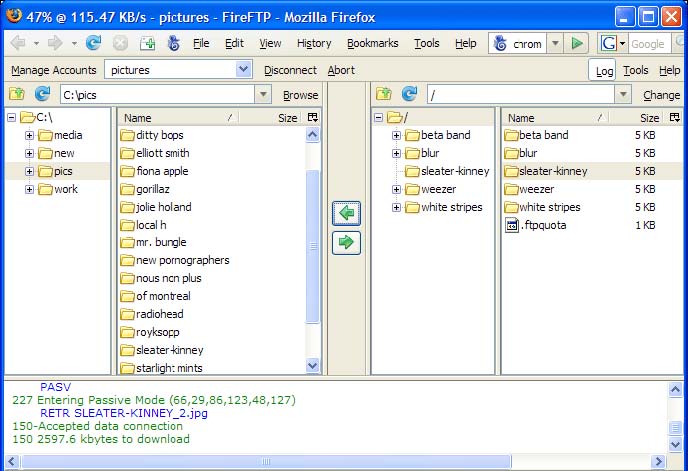Open FireFTP Tools button
This screenshot has width=688, height=471.
coord(635,70)
